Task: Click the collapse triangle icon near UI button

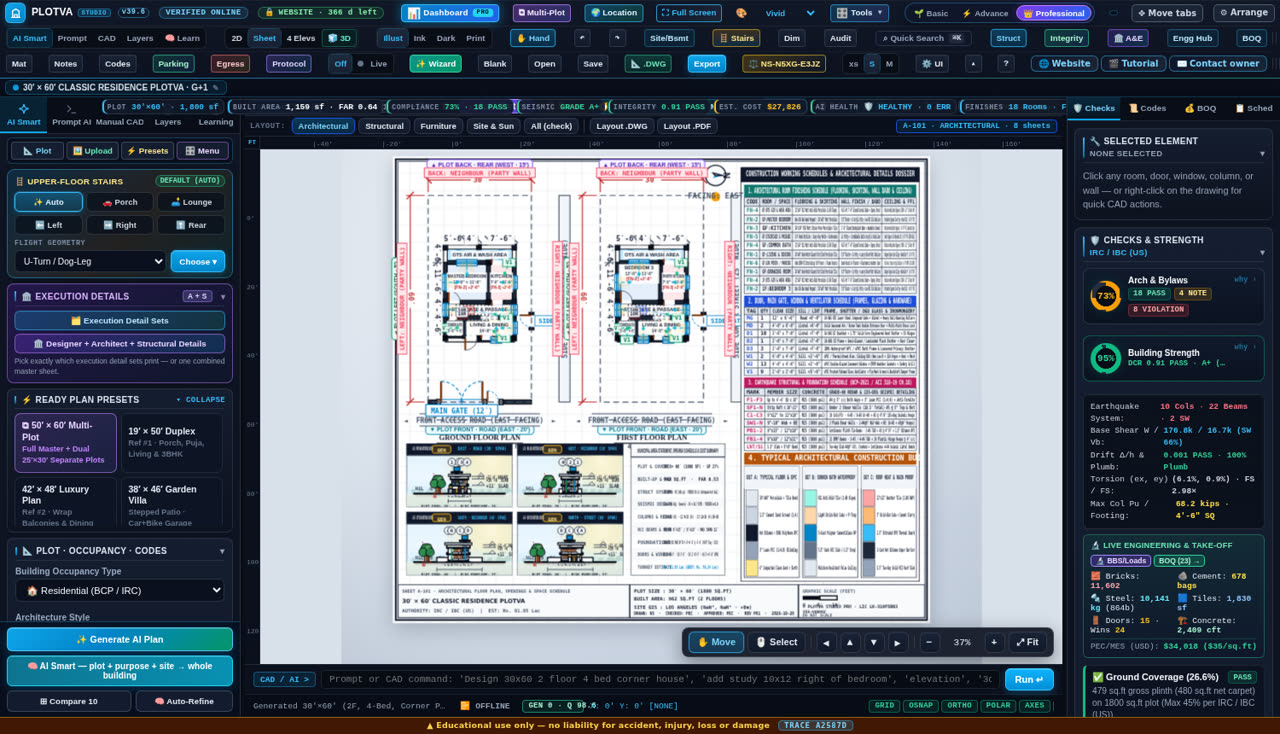Action: tap(973, 63)
